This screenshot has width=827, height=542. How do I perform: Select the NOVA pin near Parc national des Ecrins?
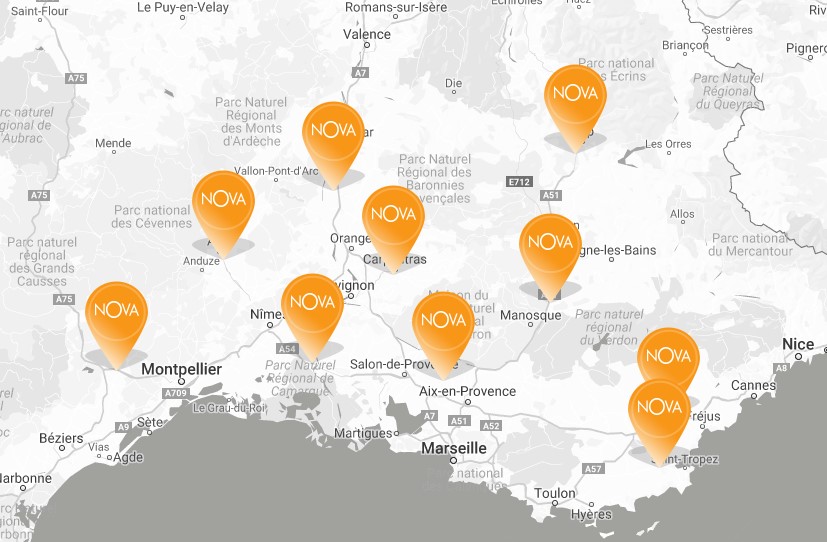[574, 94]
